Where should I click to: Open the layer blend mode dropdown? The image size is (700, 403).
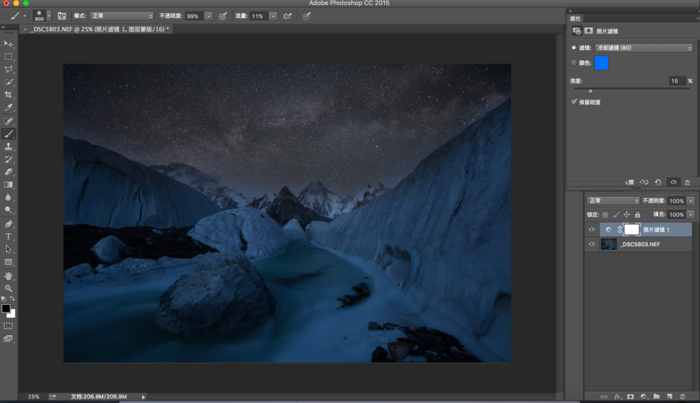tap(612, 201)
